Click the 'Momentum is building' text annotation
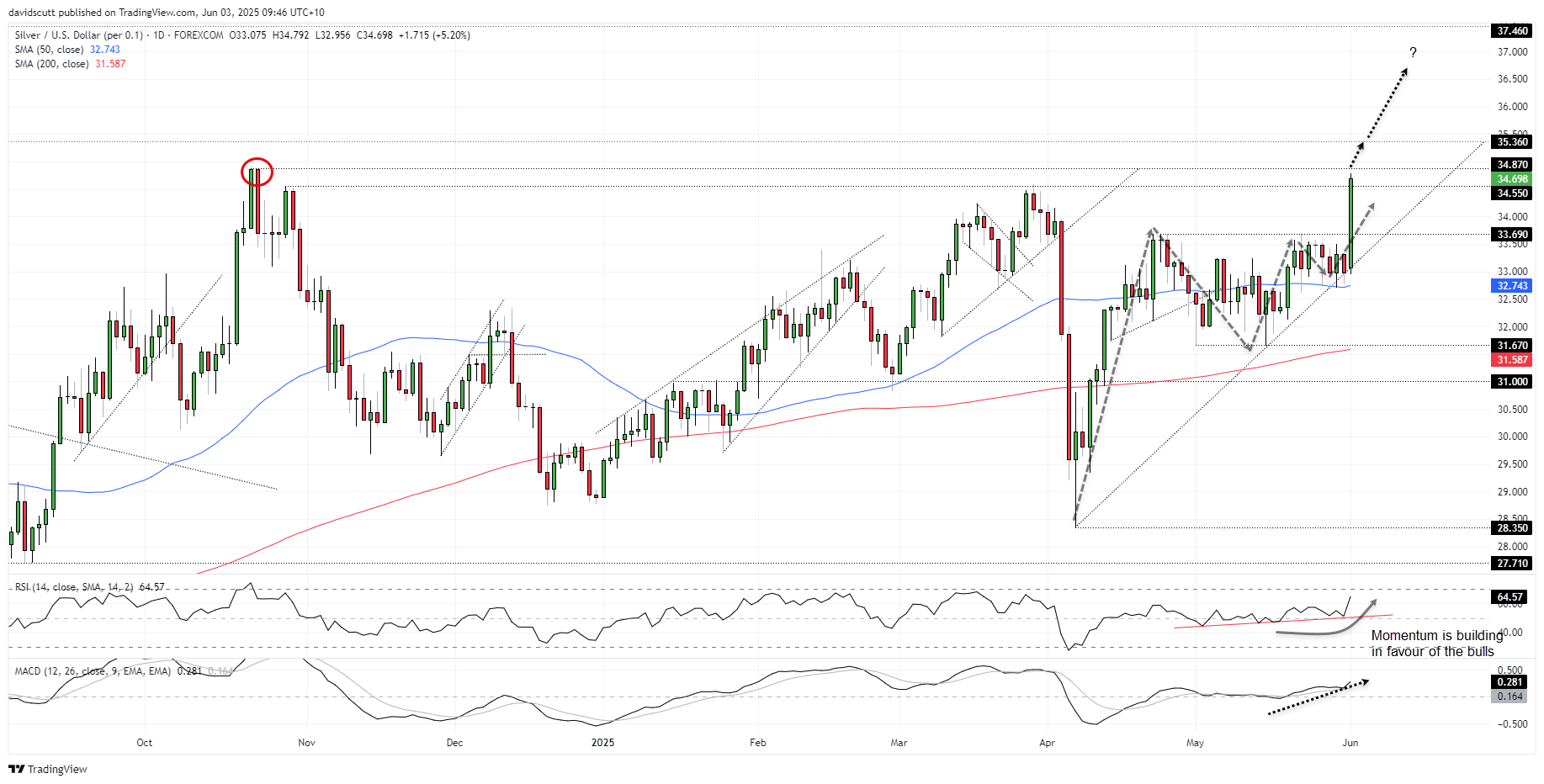The width and height of the screenshot is (1544, 784). pos(1435,644)
